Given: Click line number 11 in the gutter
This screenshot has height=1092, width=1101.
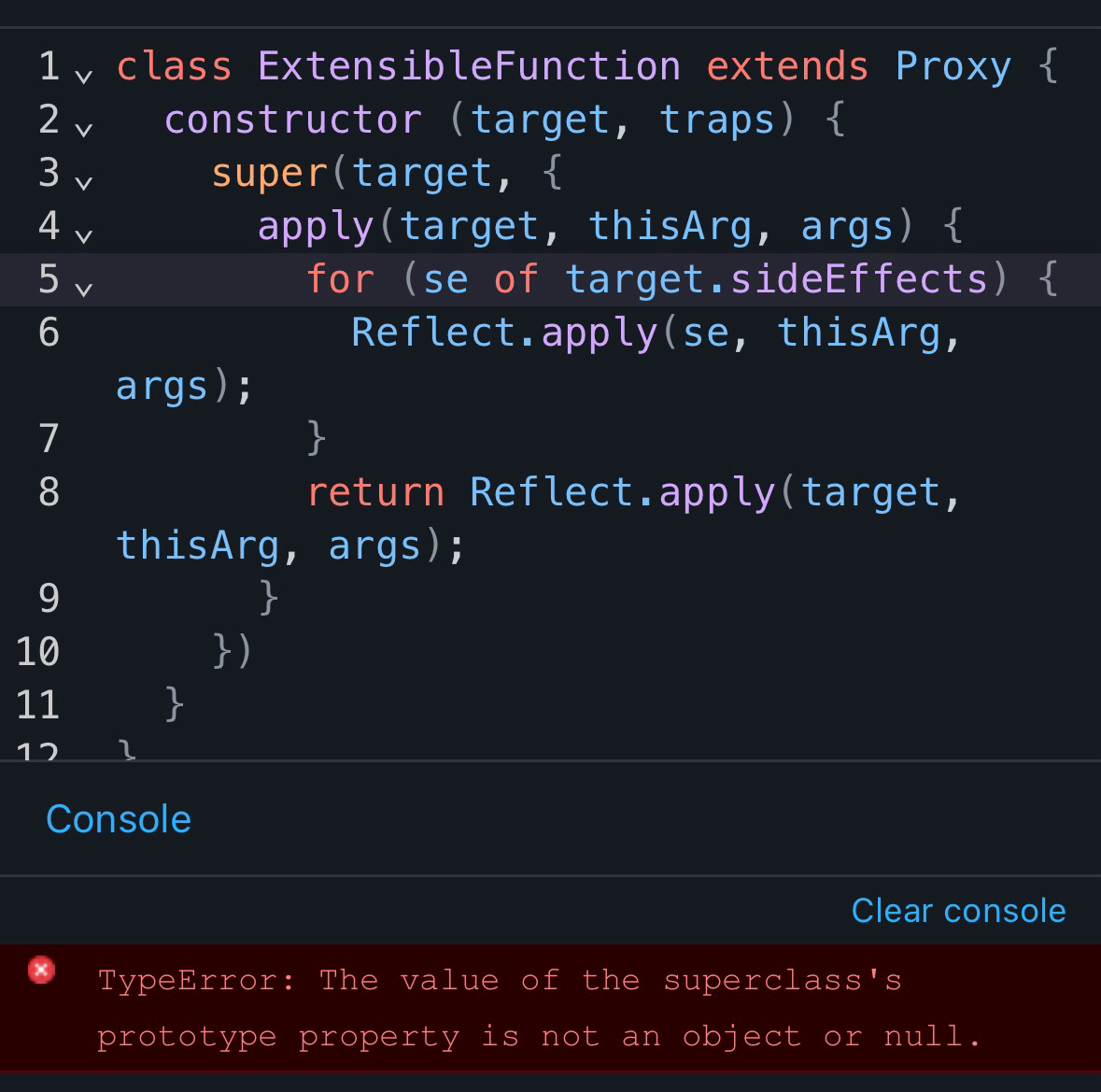Looking at the screenshot, I should (x=38, y=705).
